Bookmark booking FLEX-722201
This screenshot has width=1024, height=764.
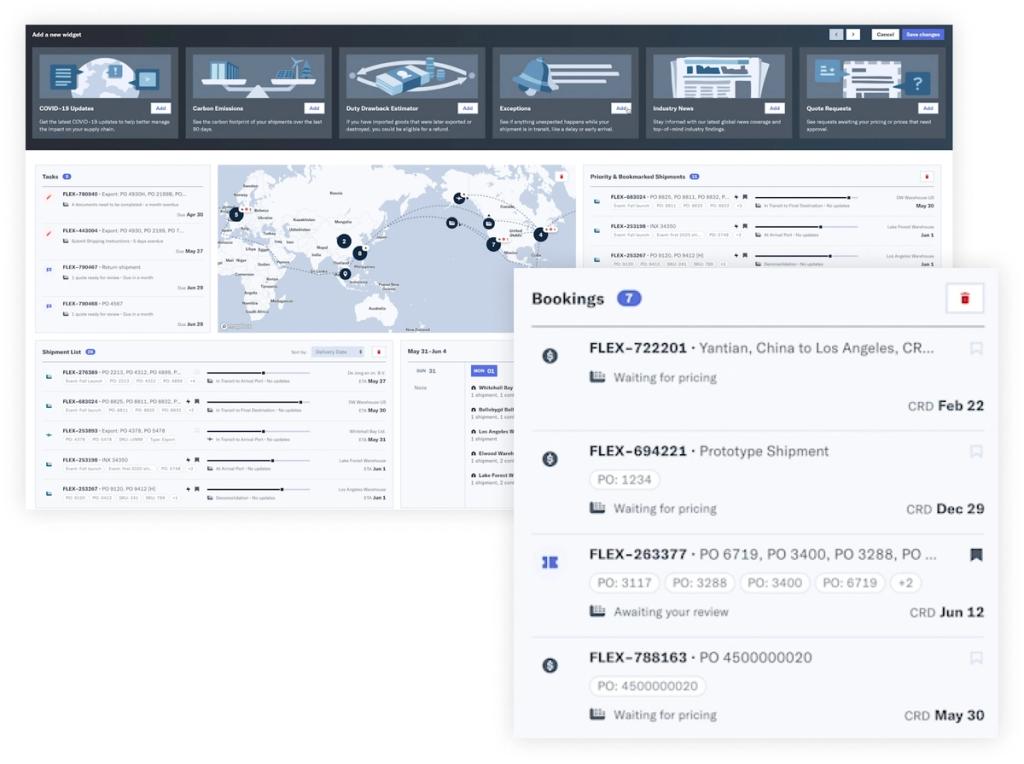pyautogui.click(x=976, y=348)
